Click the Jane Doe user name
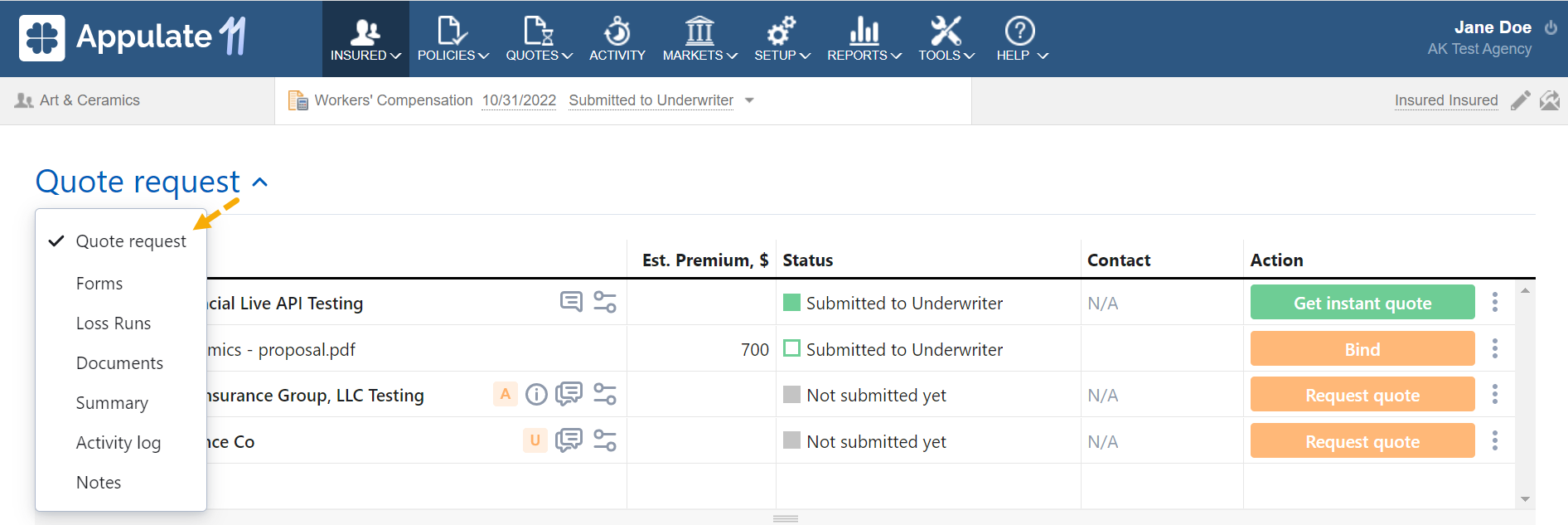The image size is (1568, 525). (1493, 27)
